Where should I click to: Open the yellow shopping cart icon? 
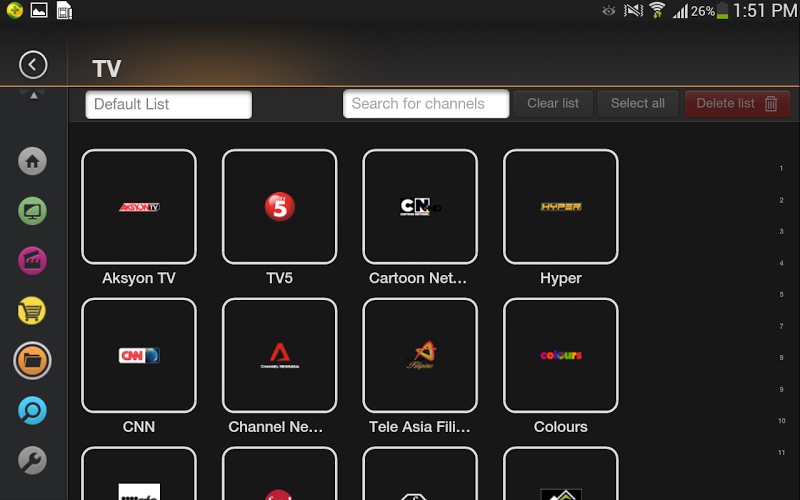pyautogui.click(x=32, y=311)
